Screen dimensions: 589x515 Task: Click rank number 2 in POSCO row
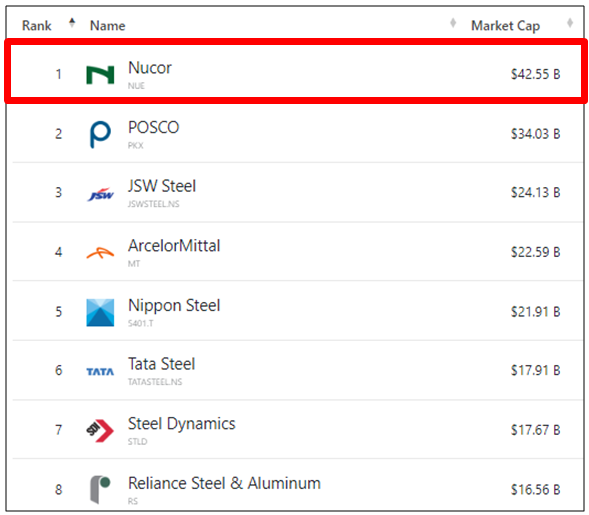tap(59, 134)
